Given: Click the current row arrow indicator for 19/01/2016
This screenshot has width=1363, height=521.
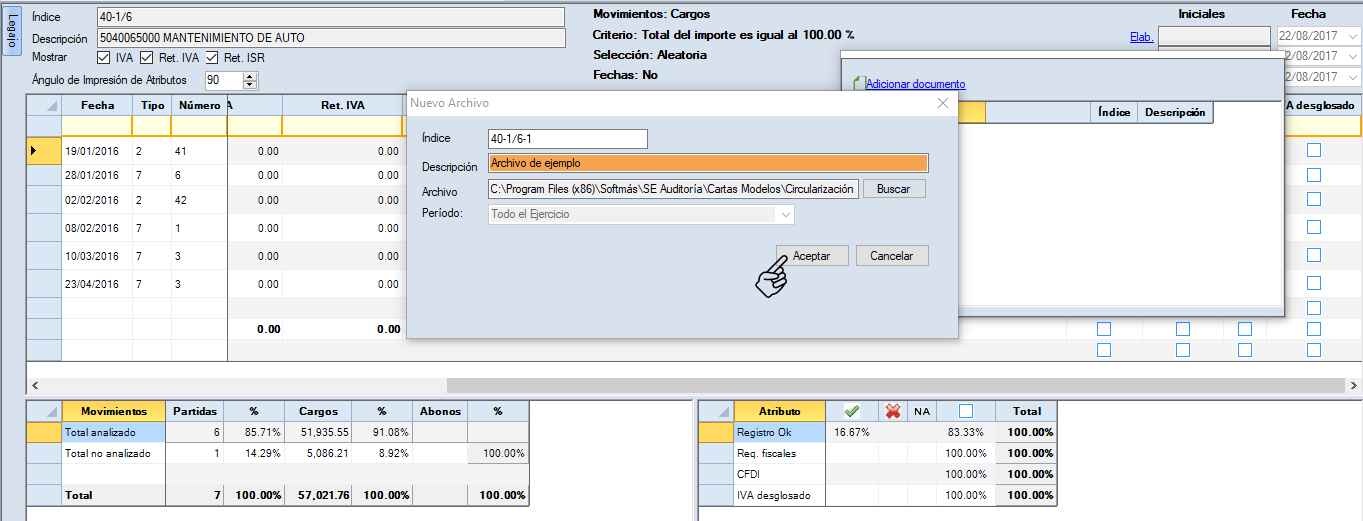Looking at the screenshot, I should (34, 151).
